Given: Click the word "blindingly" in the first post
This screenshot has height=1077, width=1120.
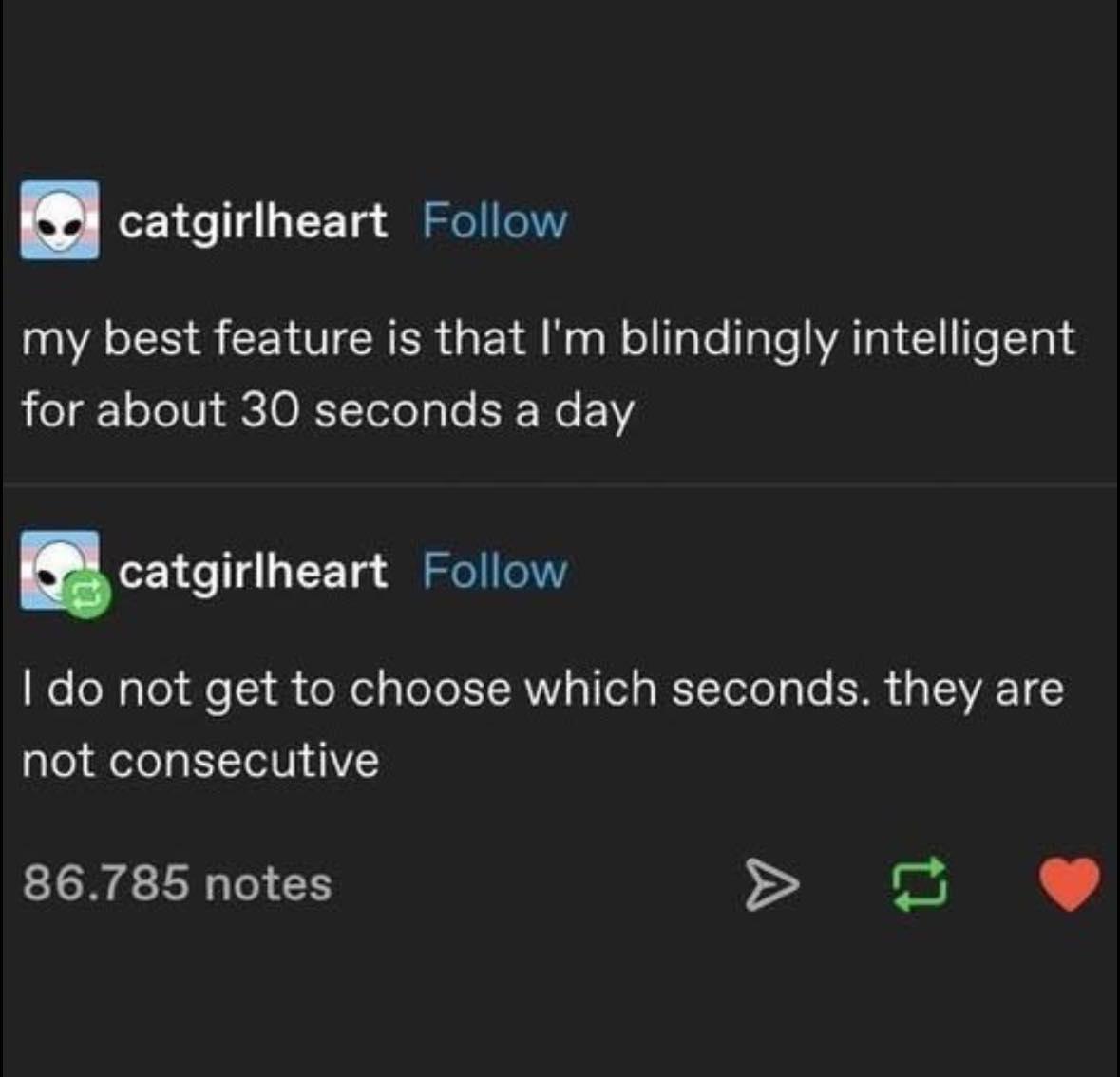Looking at the screenshot, I should [728, 340].
